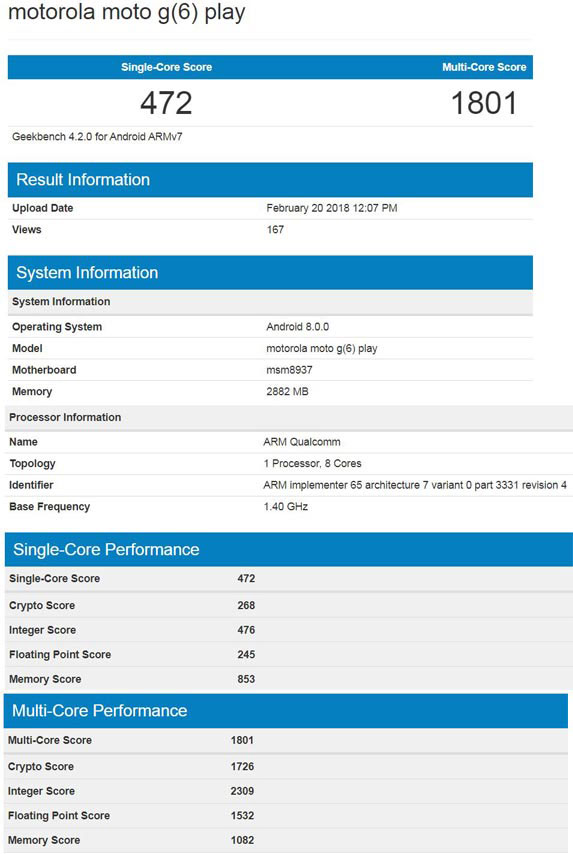The width and height of the screenshot is (573, 854).
Task: Click 'Crypto Score' under Single-Core Performance
Action: point(42,606)
